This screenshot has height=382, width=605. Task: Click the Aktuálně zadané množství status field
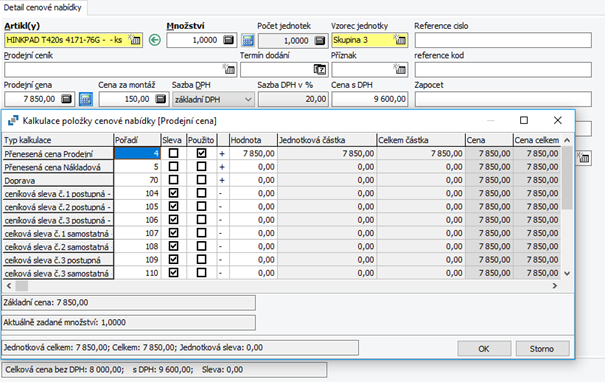pyautogui.click(x=128, y=323)
